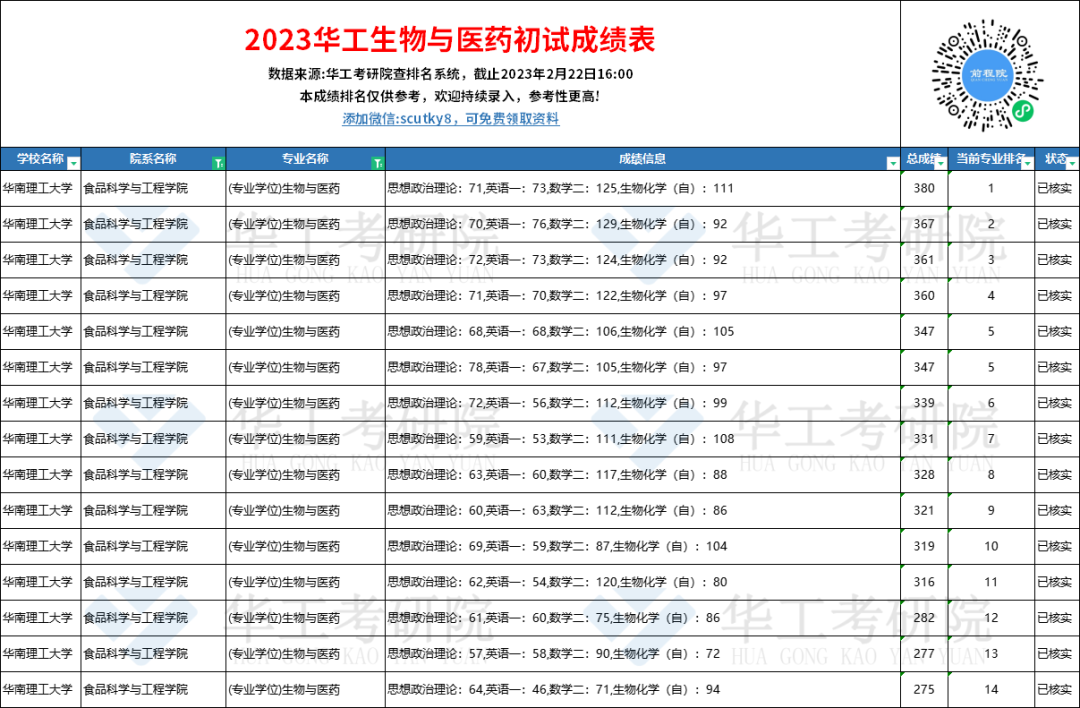This screenshot has width=1080, height=708.
Task: Select the title 2023华工生物与医药初试成绩表
Action: [x=450, y=40]
